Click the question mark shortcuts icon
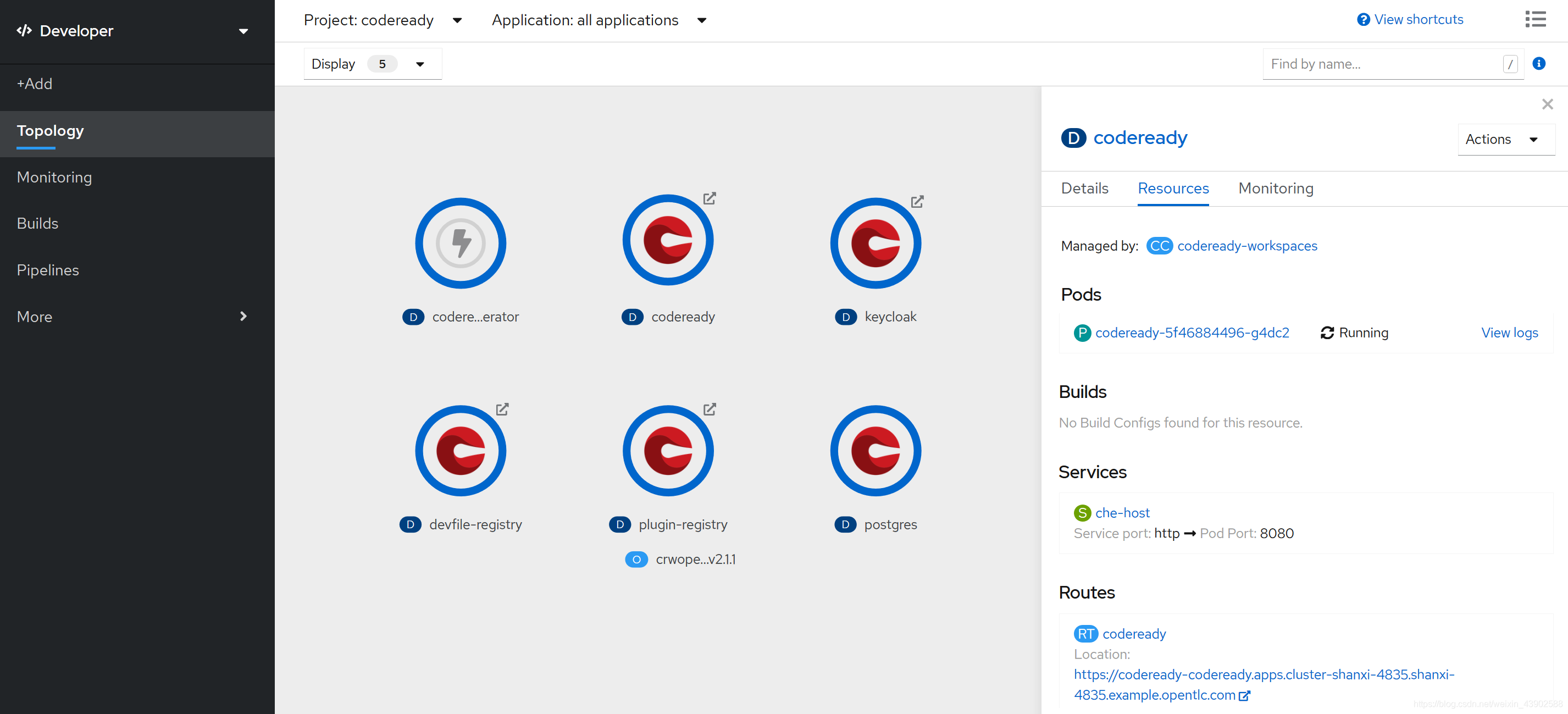 point(1363,19)
